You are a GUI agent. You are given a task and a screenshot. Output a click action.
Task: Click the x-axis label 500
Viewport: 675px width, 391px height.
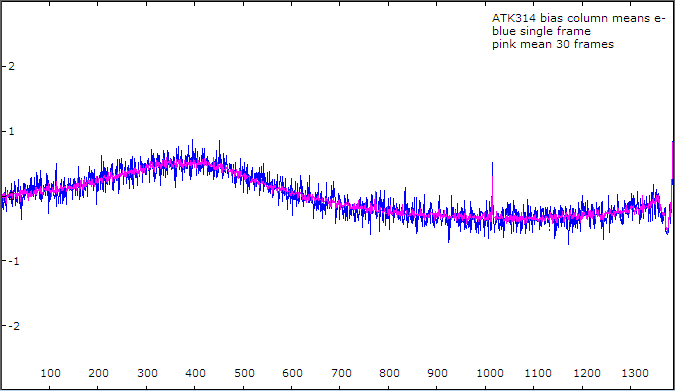coord(244,373)
